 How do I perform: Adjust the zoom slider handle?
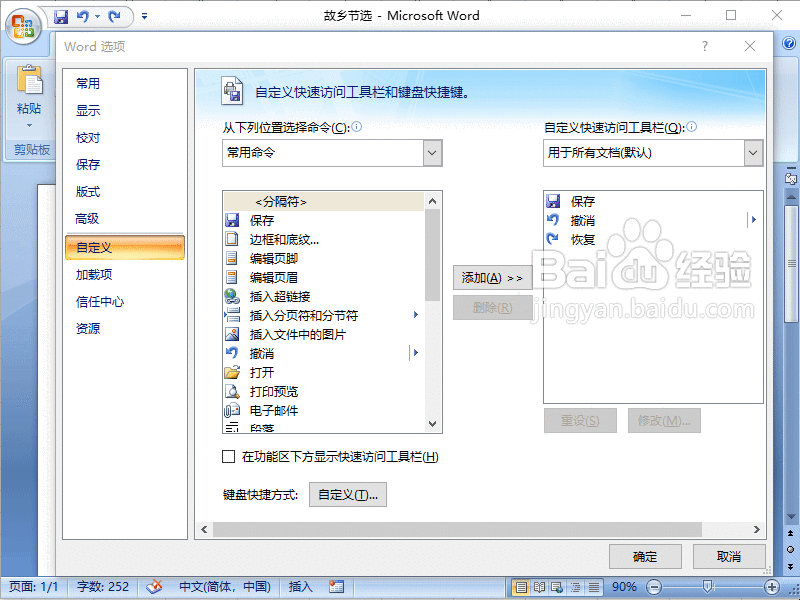[x=707, y=587]
